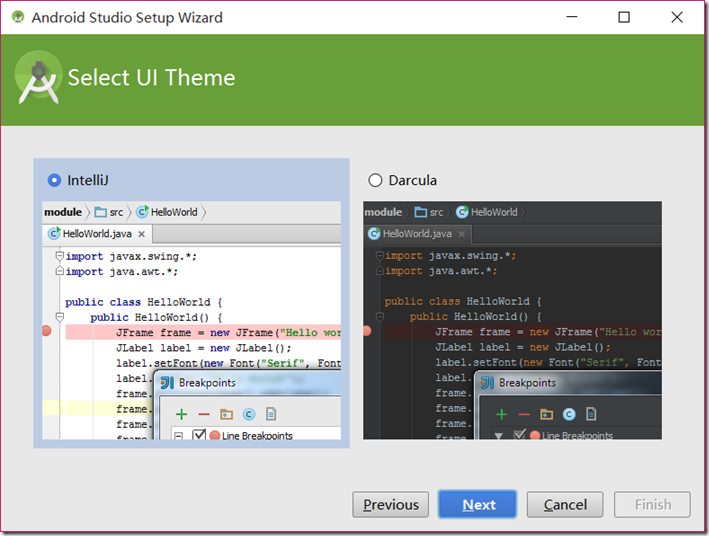Toggle Line Breakpoints checkbox in light preview
Viewport: 709px width, 536px height.
tap(198, 435)
